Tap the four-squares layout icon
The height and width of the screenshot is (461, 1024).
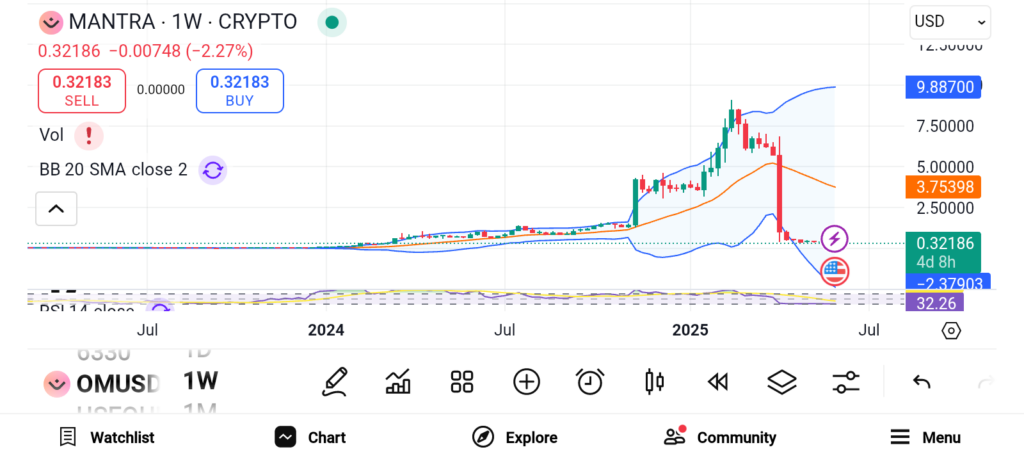click(461, 381)
